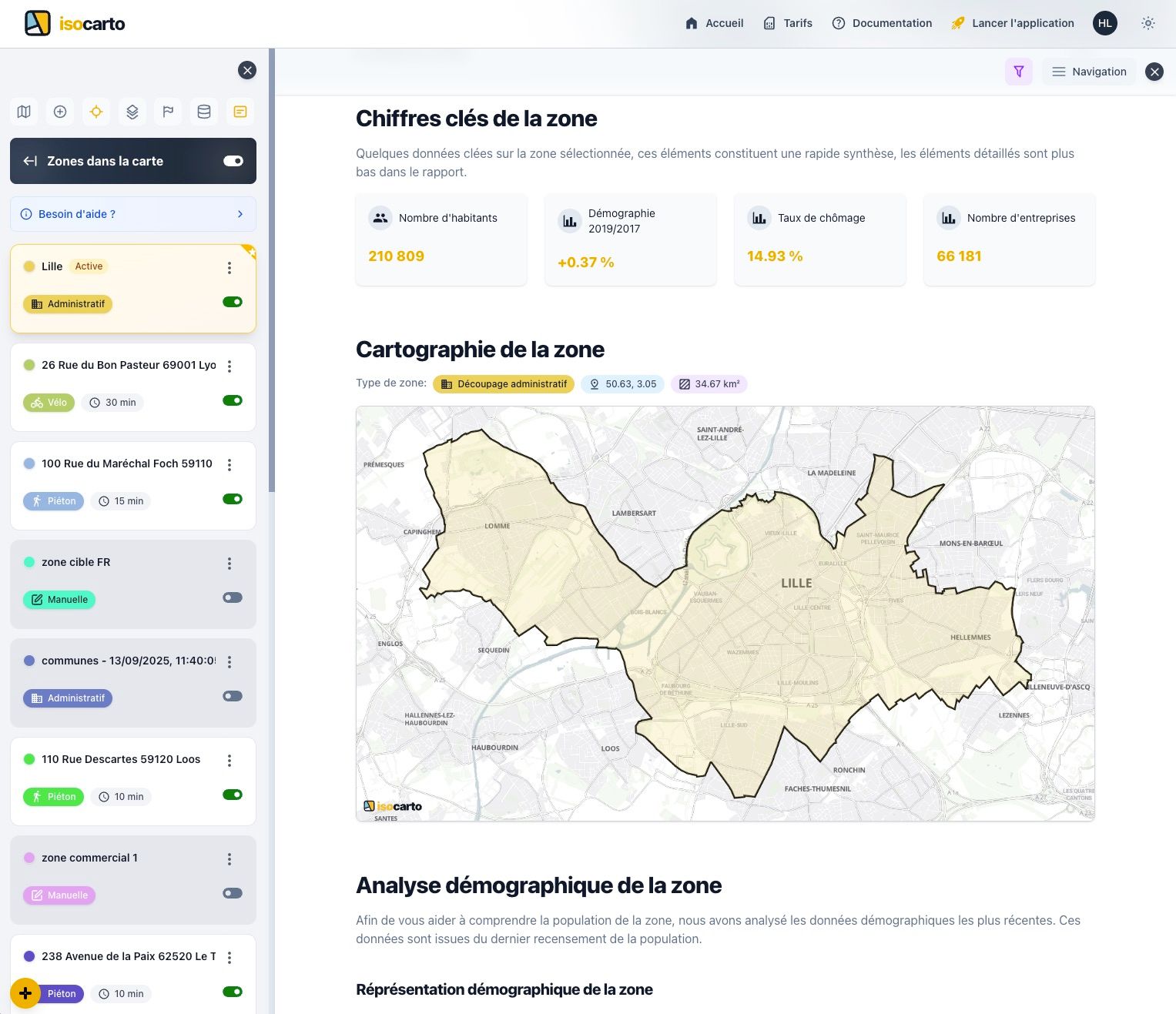Click the flag markers icon

pyautogui.click(x=168, y=112)
